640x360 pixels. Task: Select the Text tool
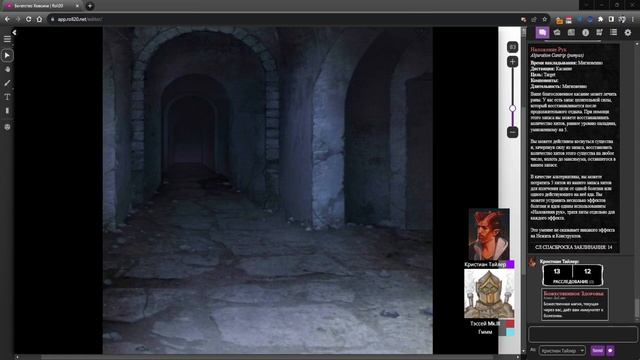(7, 97)
